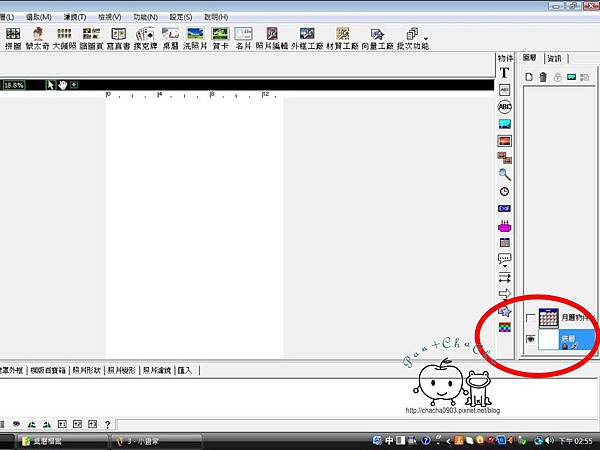Open the 向量工廠 vector factory
The height and width of the screenshot is (450, 600).
378,38
